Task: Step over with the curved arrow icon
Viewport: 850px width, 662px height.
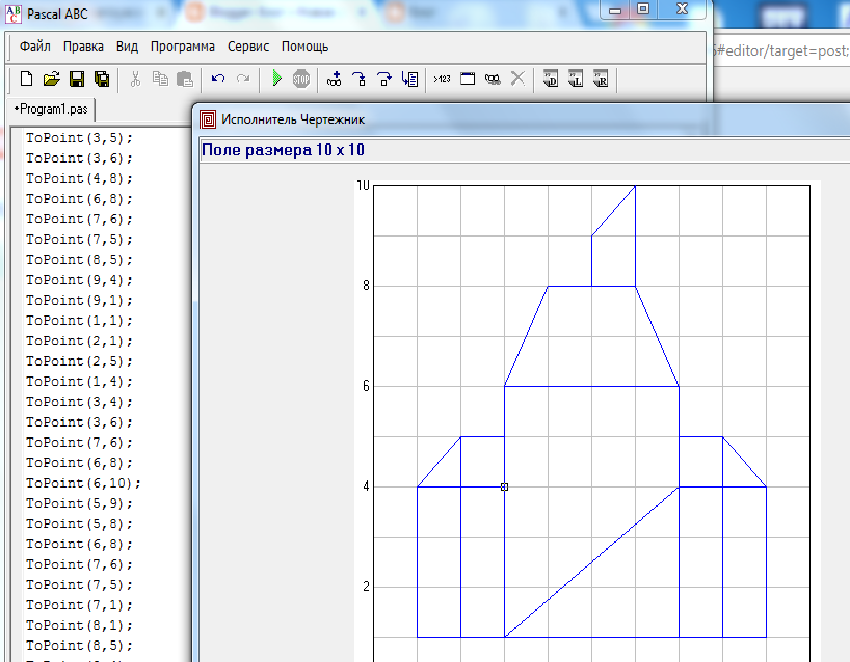Action: [384, 79]
